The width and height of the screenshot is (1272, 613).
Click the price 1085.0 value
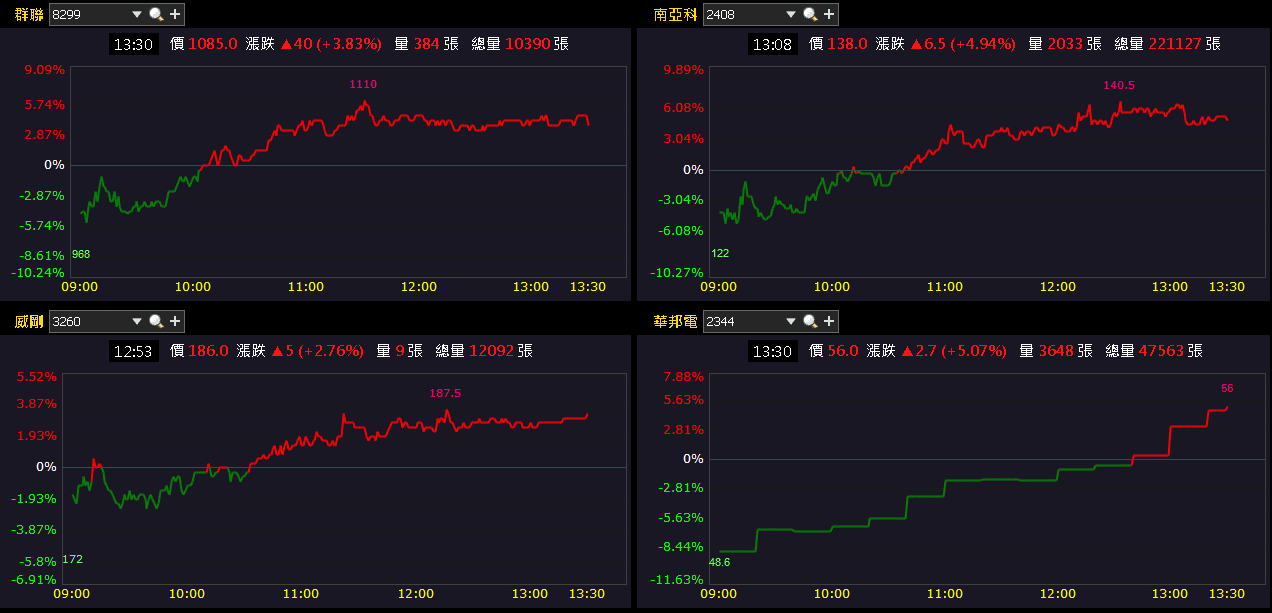(213, 44)
